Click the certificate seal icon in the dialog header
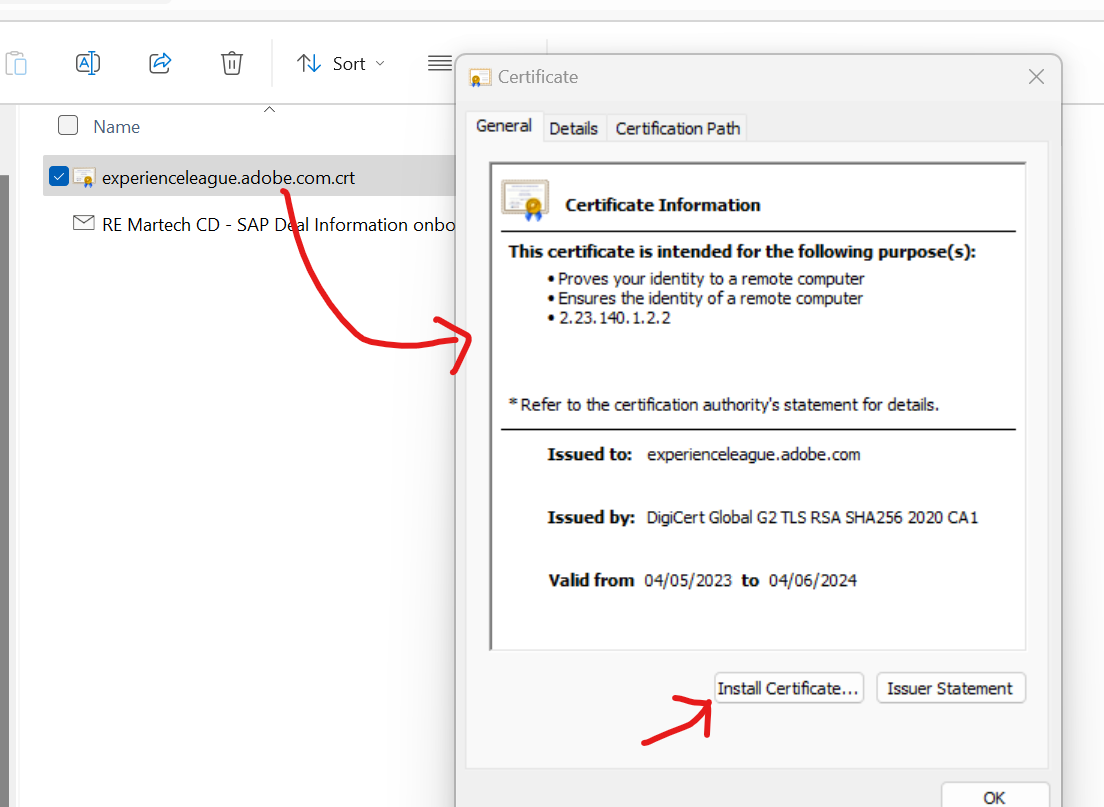 click(479, 76)
